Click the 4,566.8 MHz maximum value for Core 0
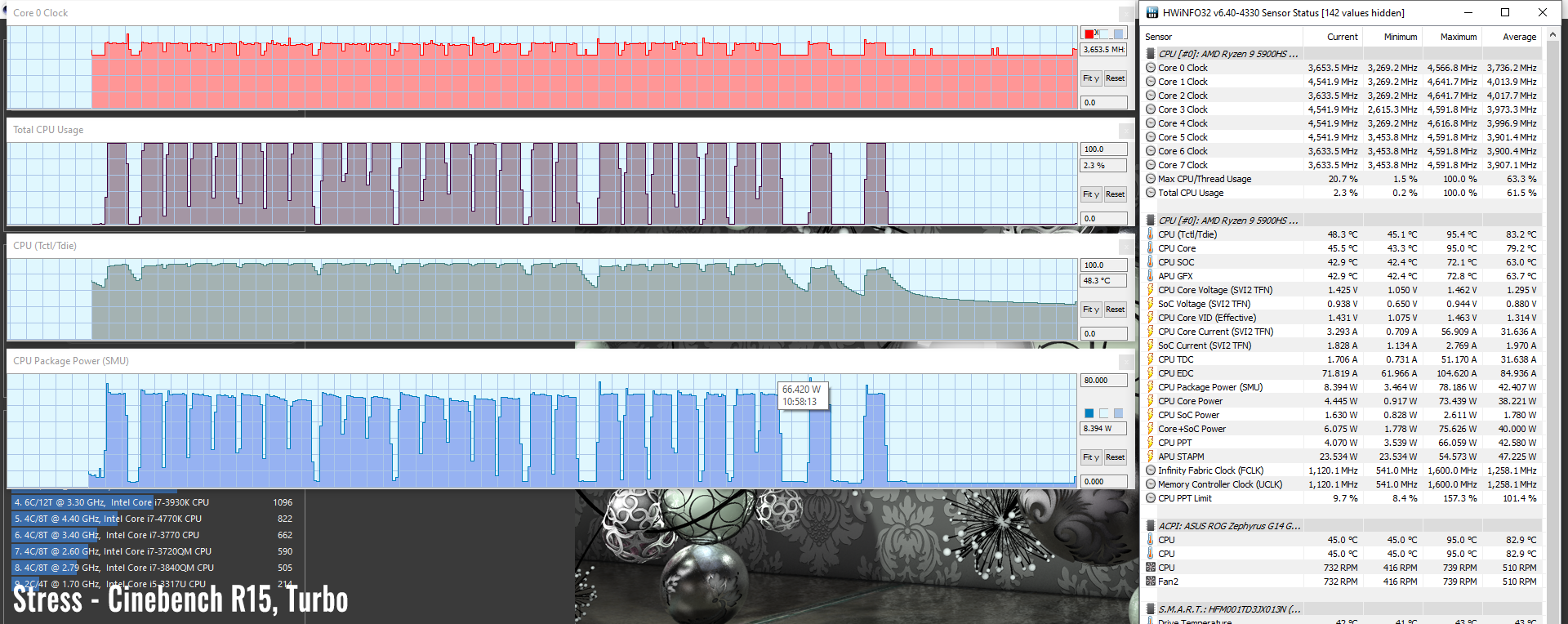 [x=1452, y=68]
